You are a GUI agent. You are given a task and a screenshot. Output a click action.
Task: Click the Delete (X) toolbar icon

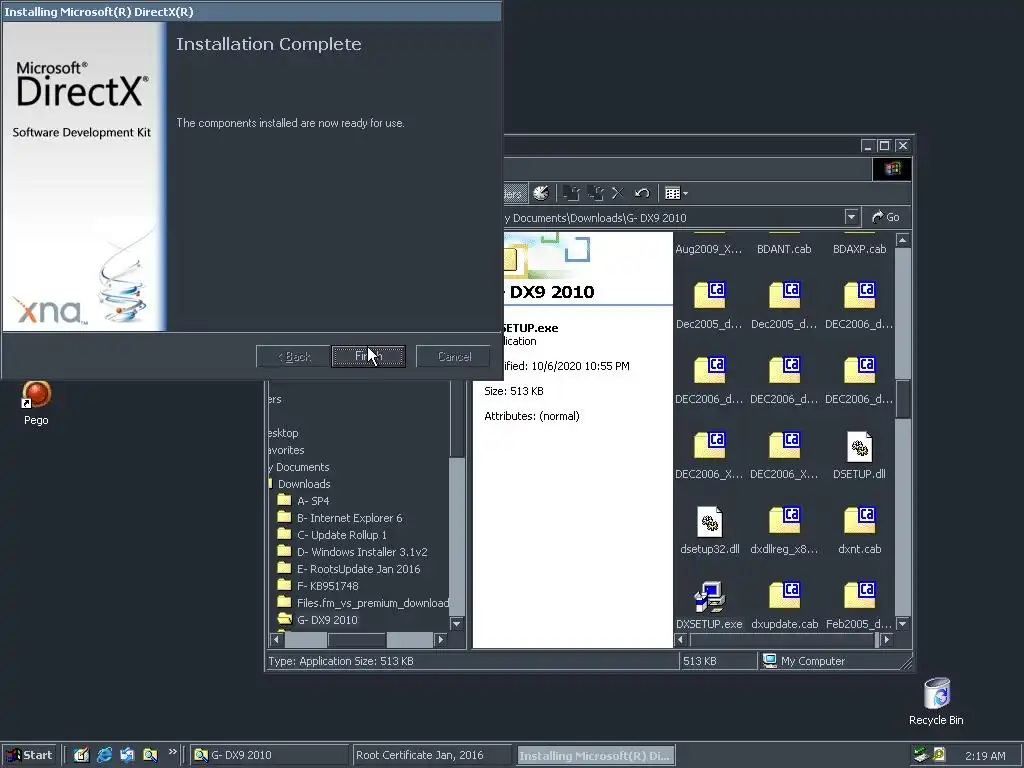tap(618, 193)
